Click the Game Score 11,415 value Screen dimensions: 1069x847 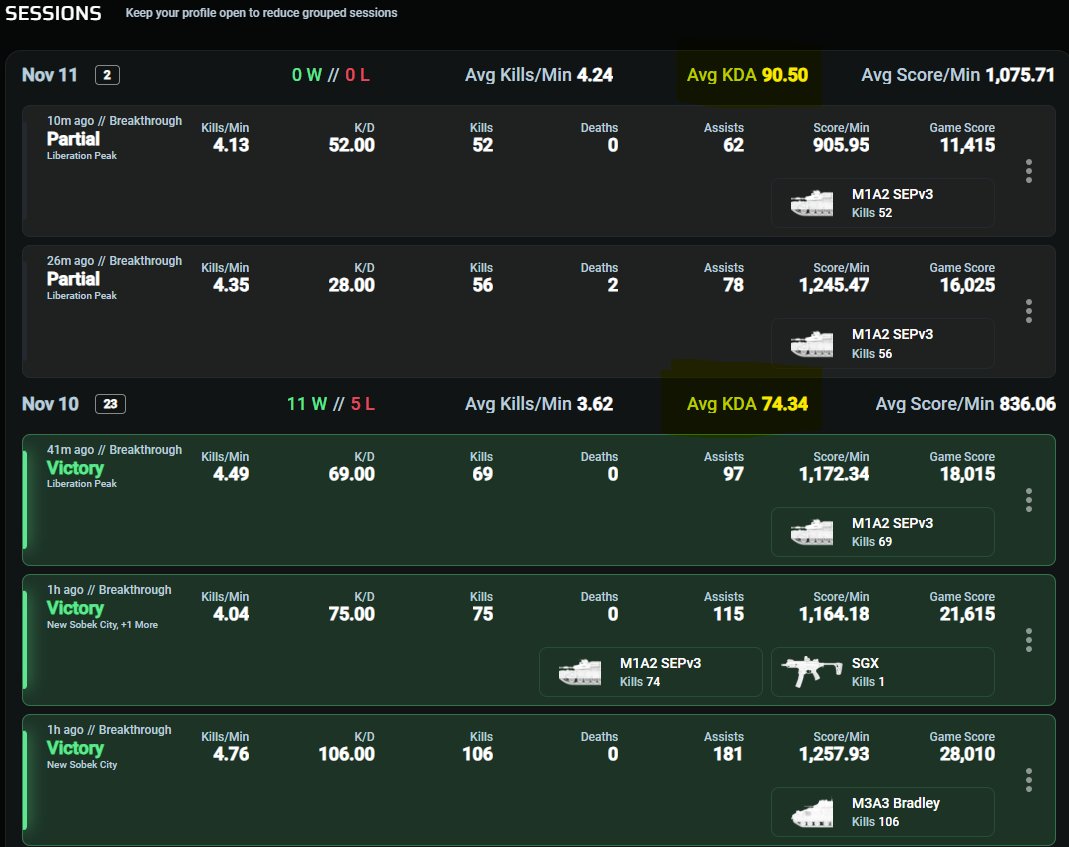pos(967,145)
